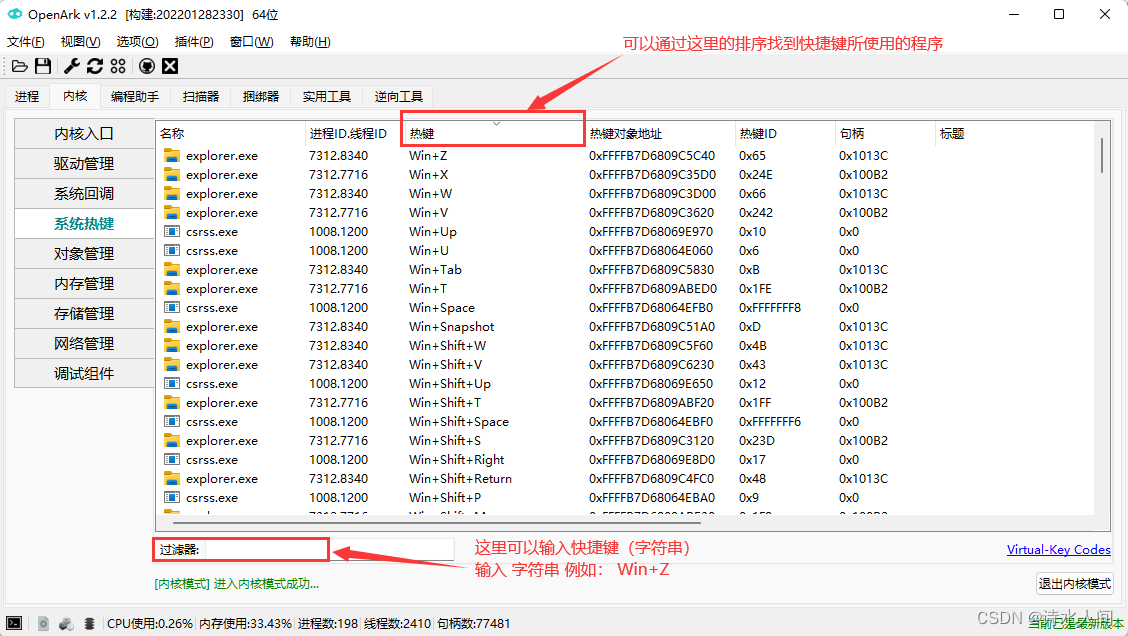Open the console icon in the status bar

click(14, 624)
